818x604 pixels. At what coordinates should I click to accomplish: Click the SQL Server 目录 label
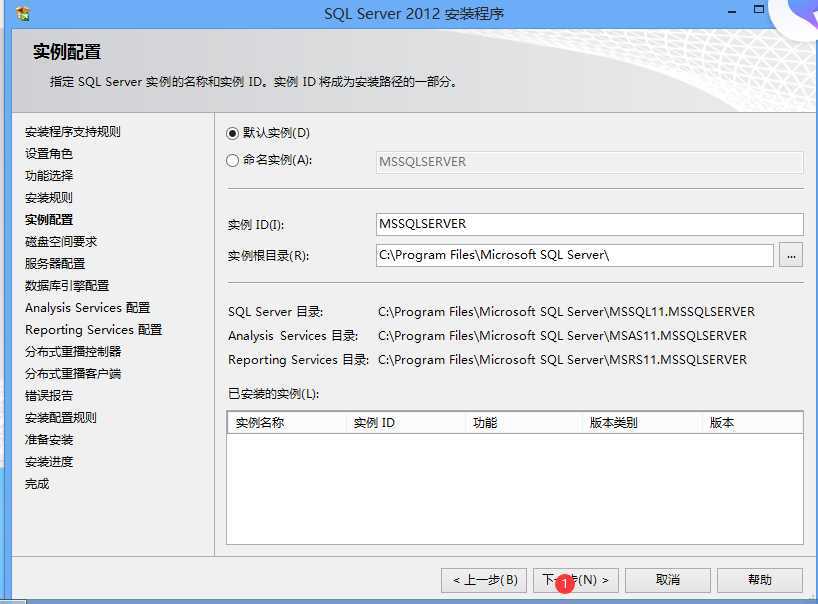pyautogui.click(x=275, y=312)
